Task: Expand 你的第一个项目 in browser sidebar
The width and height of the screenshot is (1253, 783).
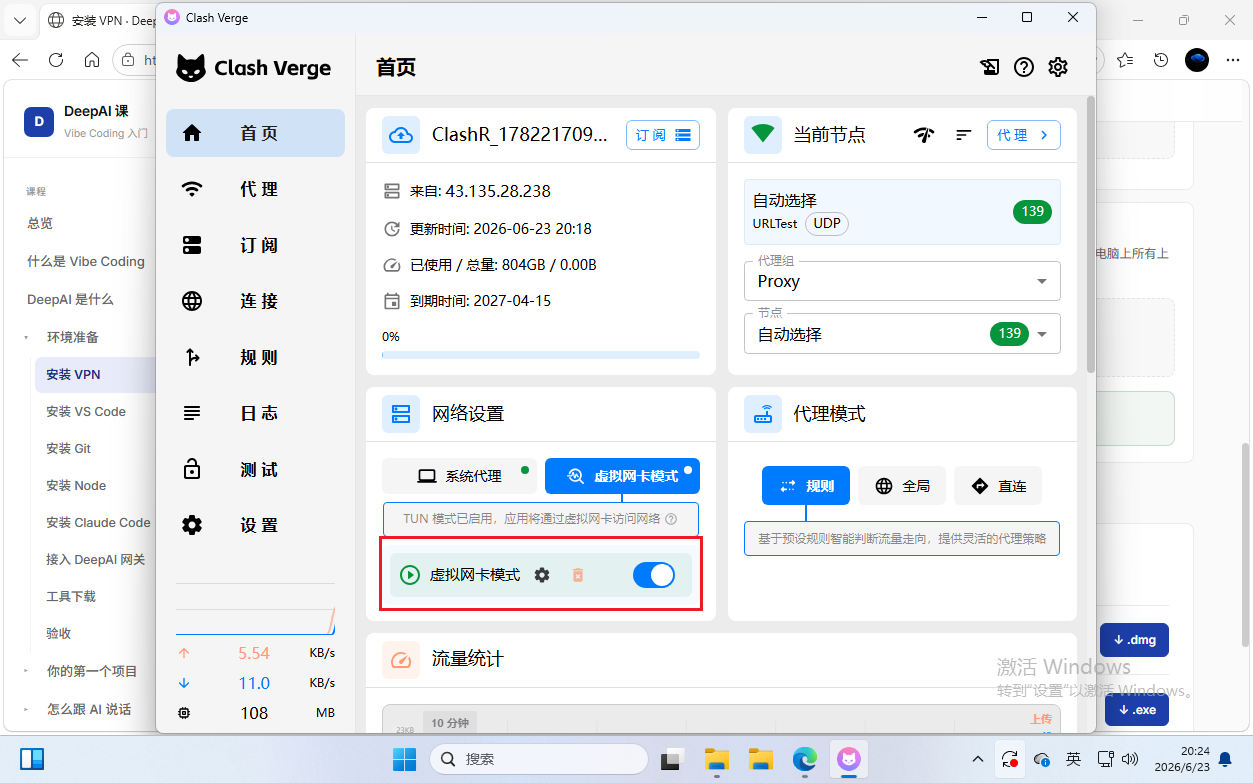Action: click(x=27, y=671)
